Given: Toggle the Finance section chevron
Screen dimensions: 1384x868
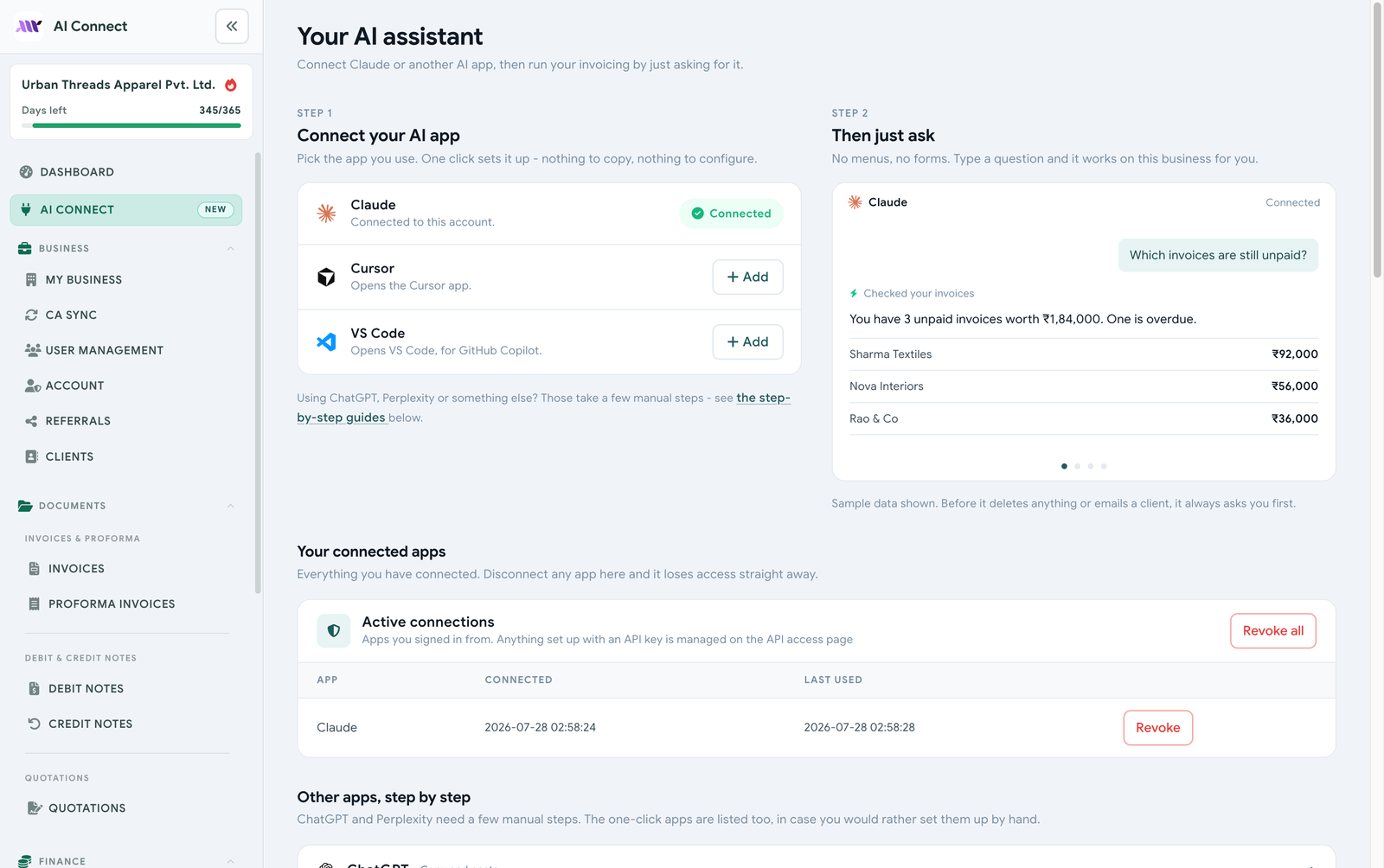Looking at the screenshot, I should click(231, 861).
